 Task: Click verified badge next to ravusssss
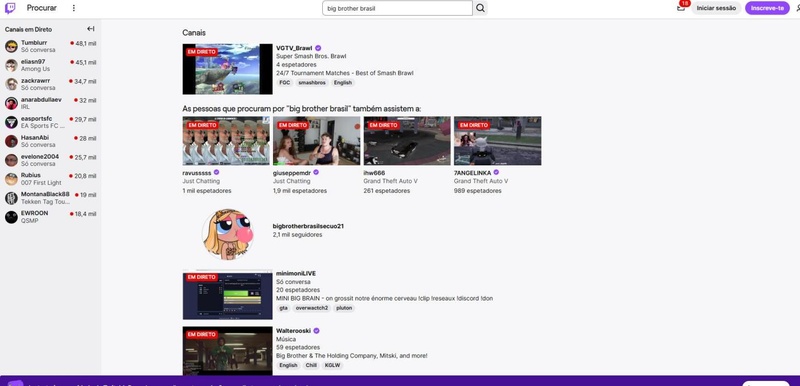(x=216, y=172)
